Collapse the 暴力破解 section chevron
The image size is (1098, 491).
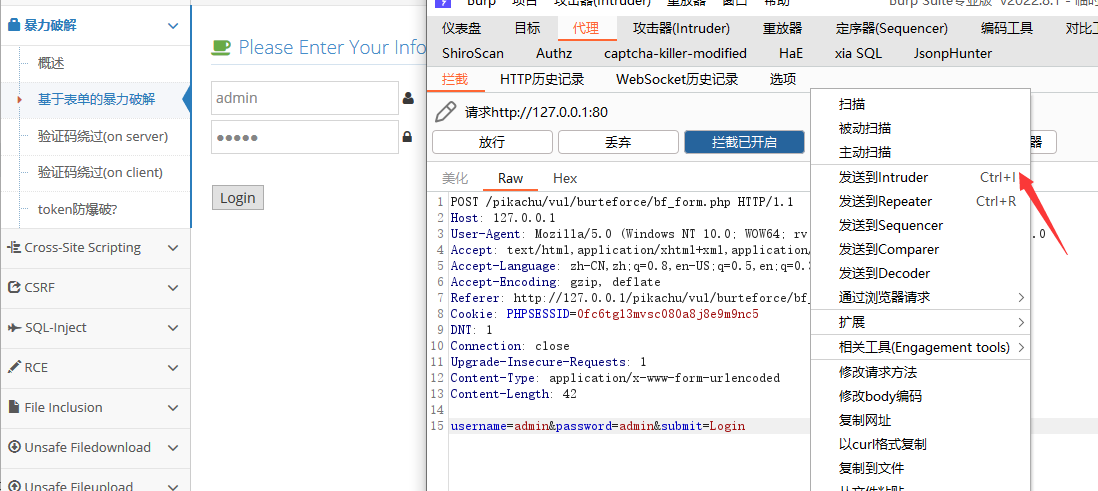tap(174, 27)
